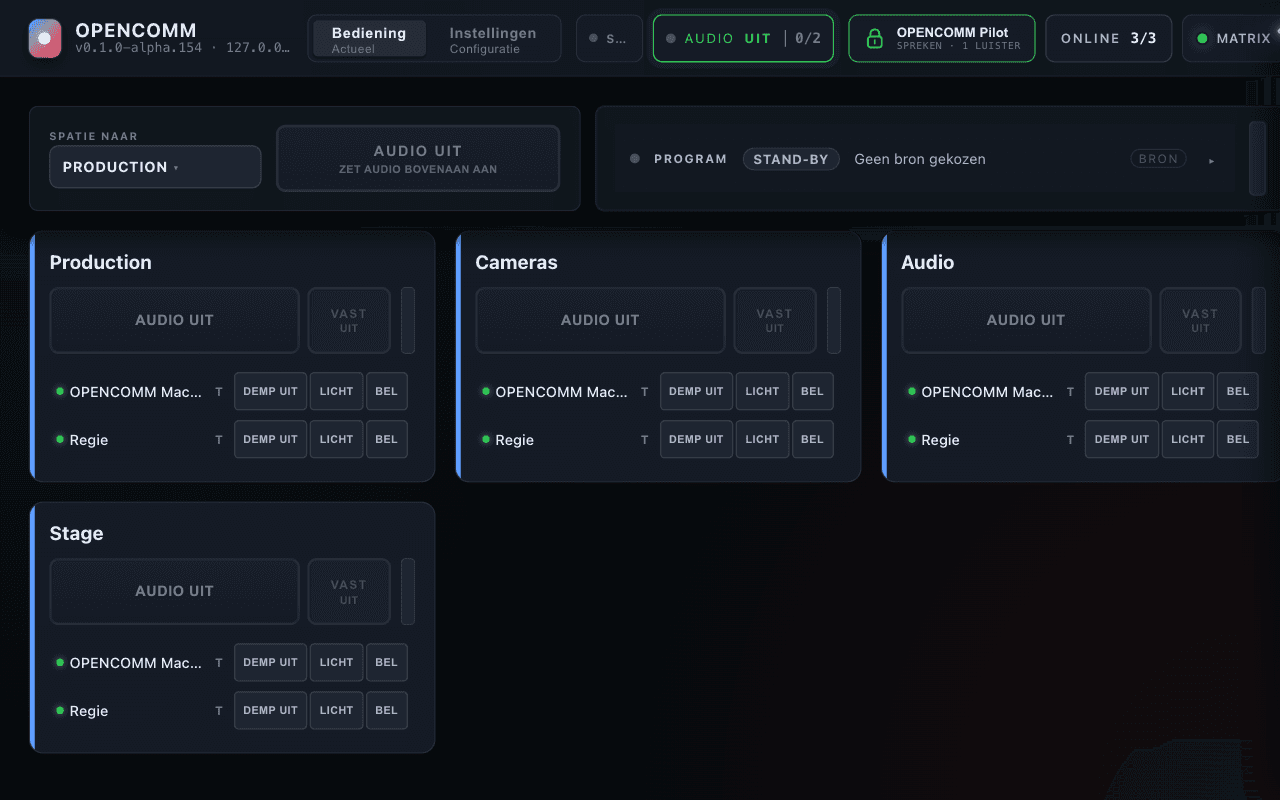Click LICHT for OPENCOMM Mac in Production

336,391
